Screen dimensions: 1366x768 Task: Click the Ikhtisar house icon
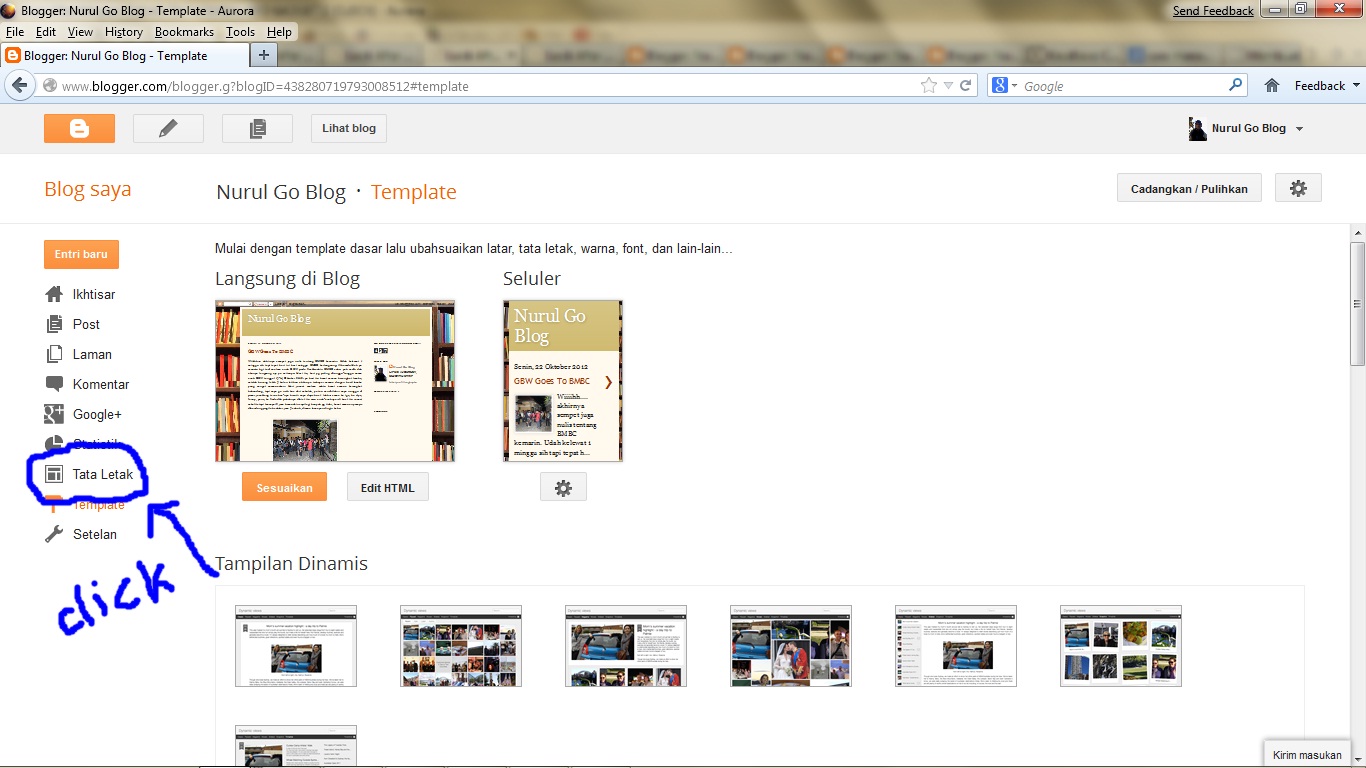coord(54,294)
